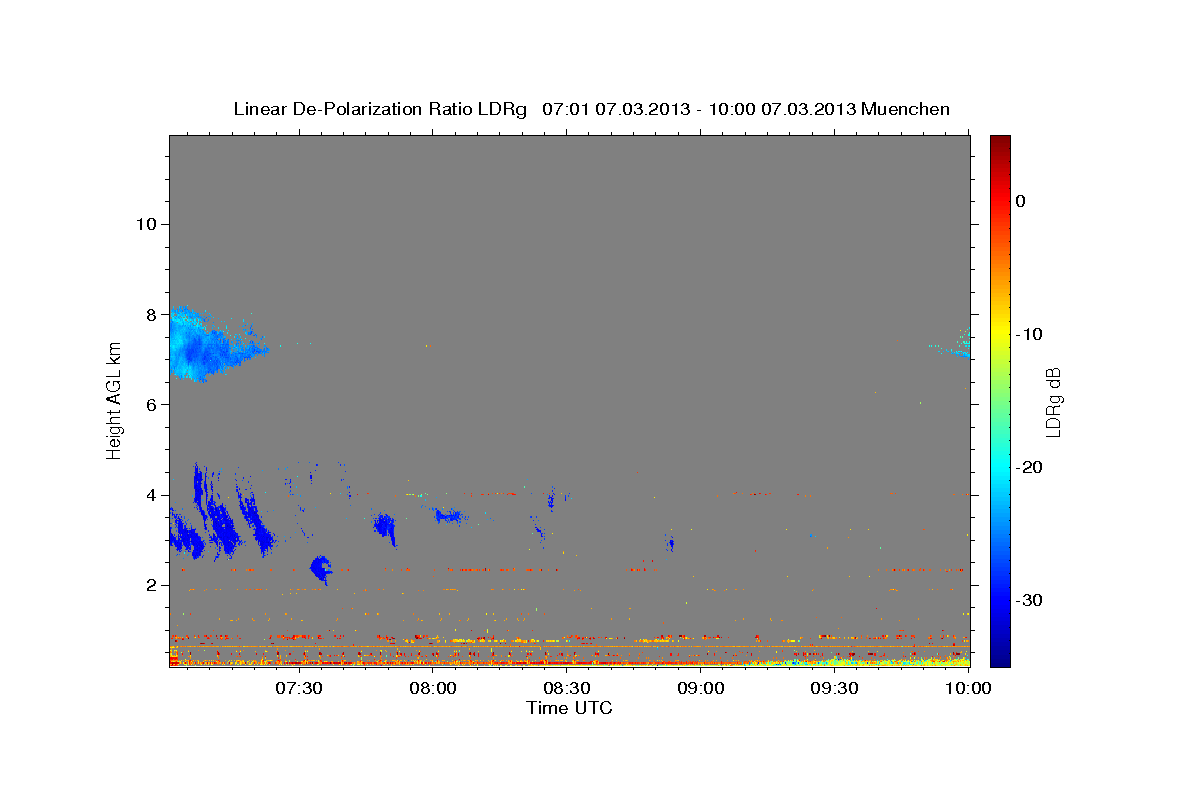Click the '09:30' time axis label

point(834,688)
